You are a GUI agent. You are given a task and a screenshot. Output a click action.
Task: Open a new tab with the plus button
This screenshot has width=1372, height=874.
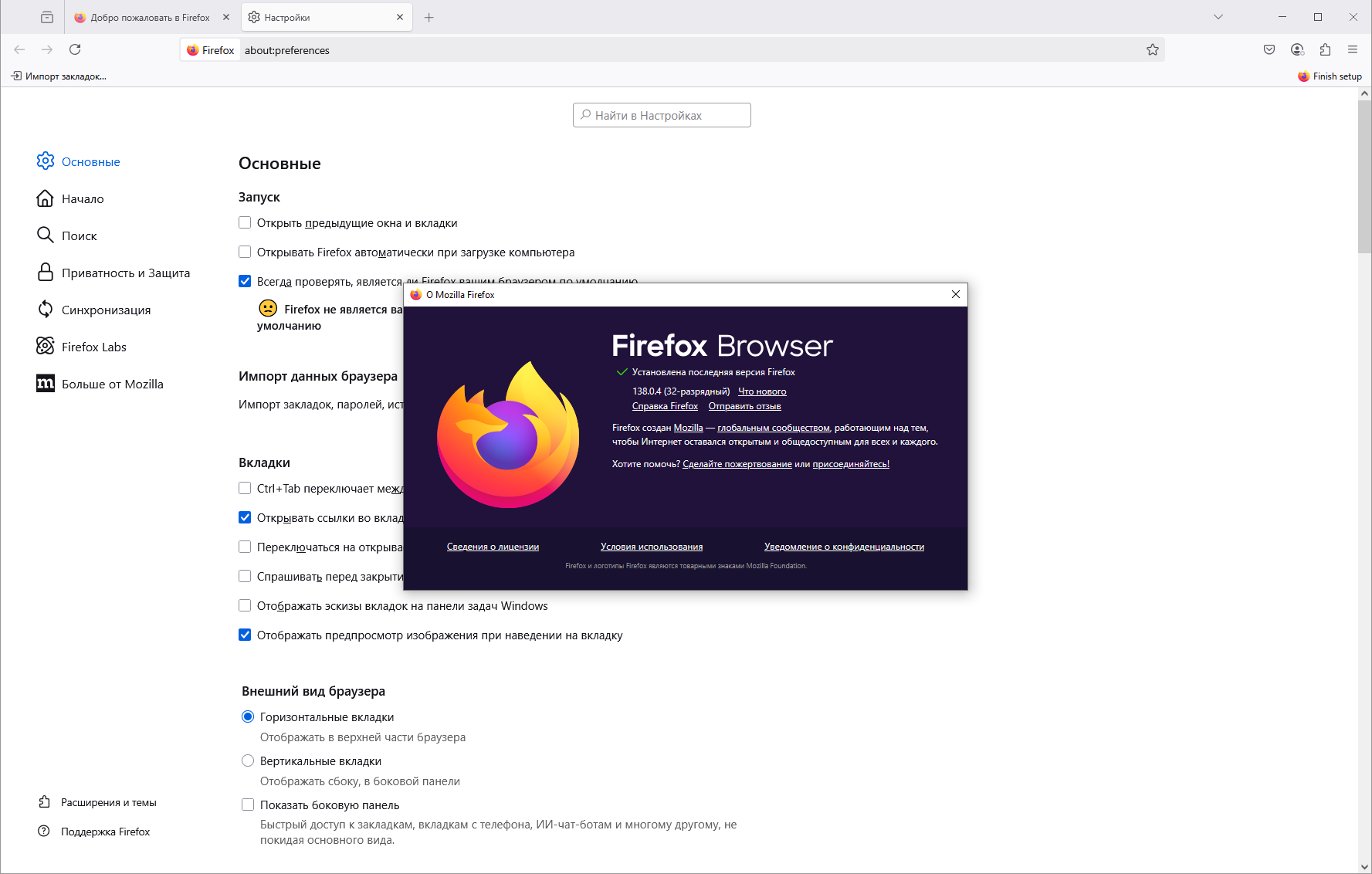coord(429,17)
